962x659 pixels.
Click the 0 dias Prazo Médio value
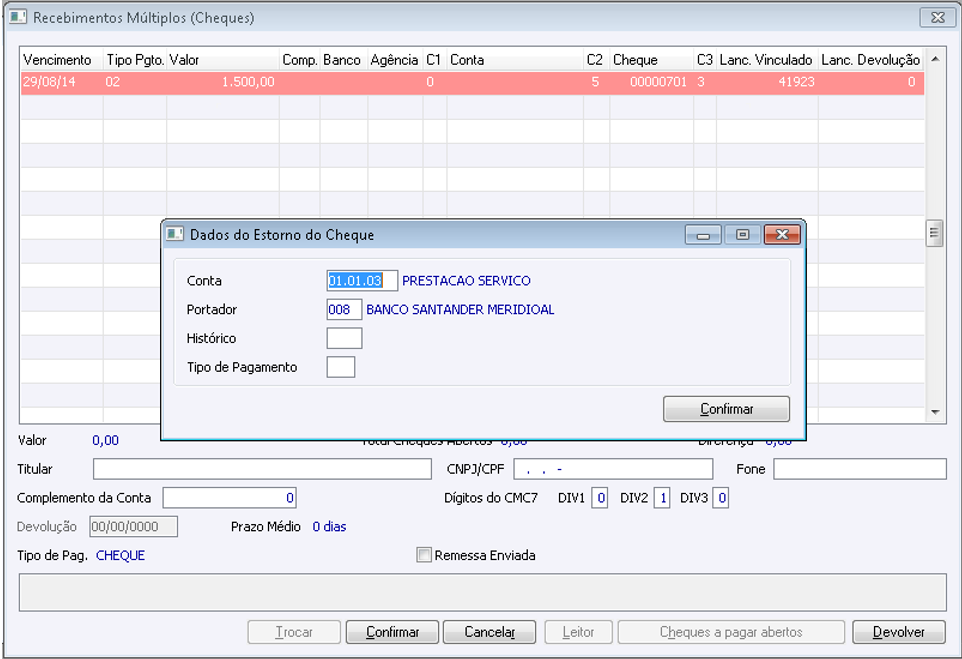tap(329, 526)
